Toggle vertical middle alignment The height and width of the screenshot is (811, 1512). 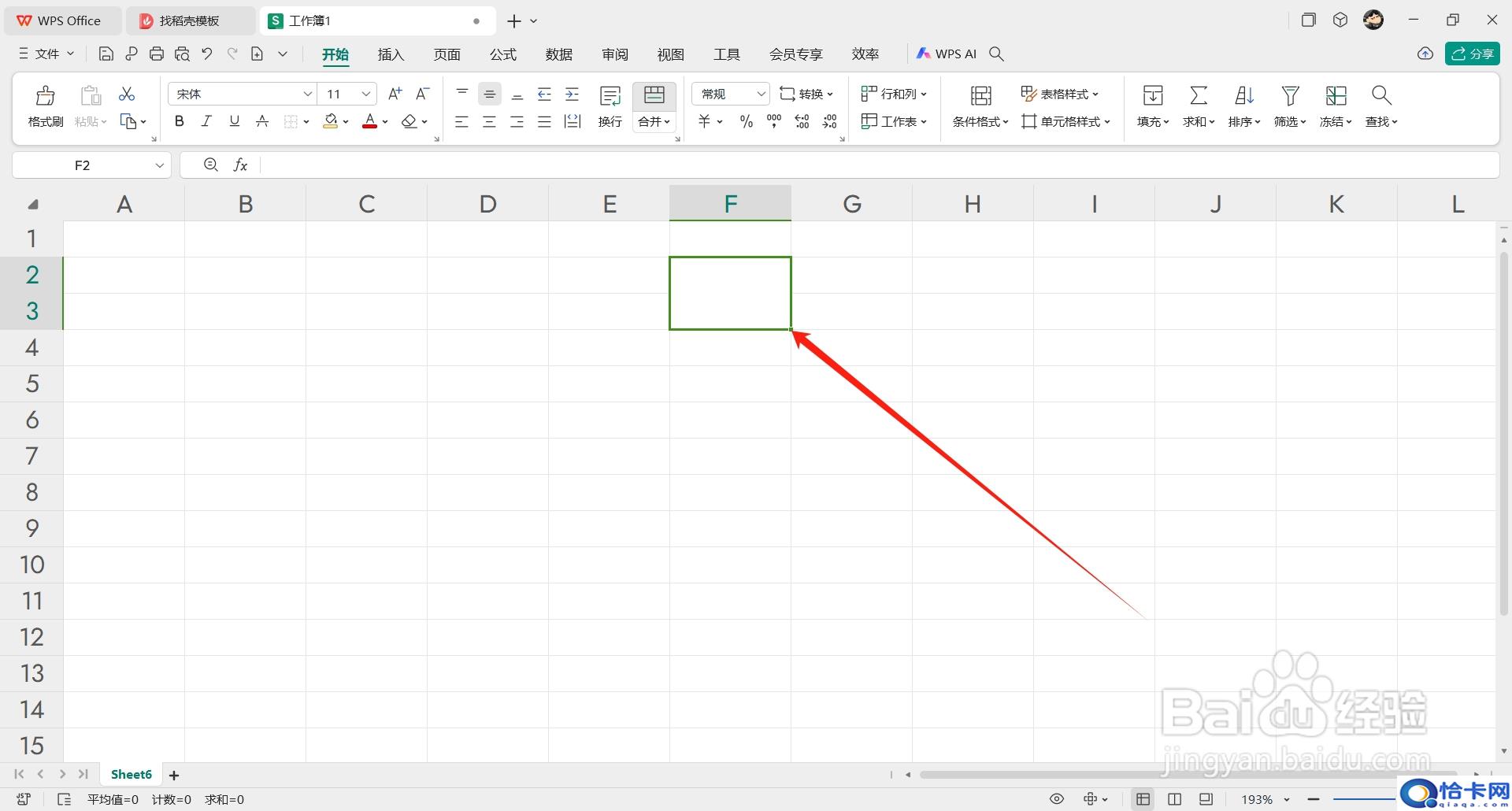(490, 94)
